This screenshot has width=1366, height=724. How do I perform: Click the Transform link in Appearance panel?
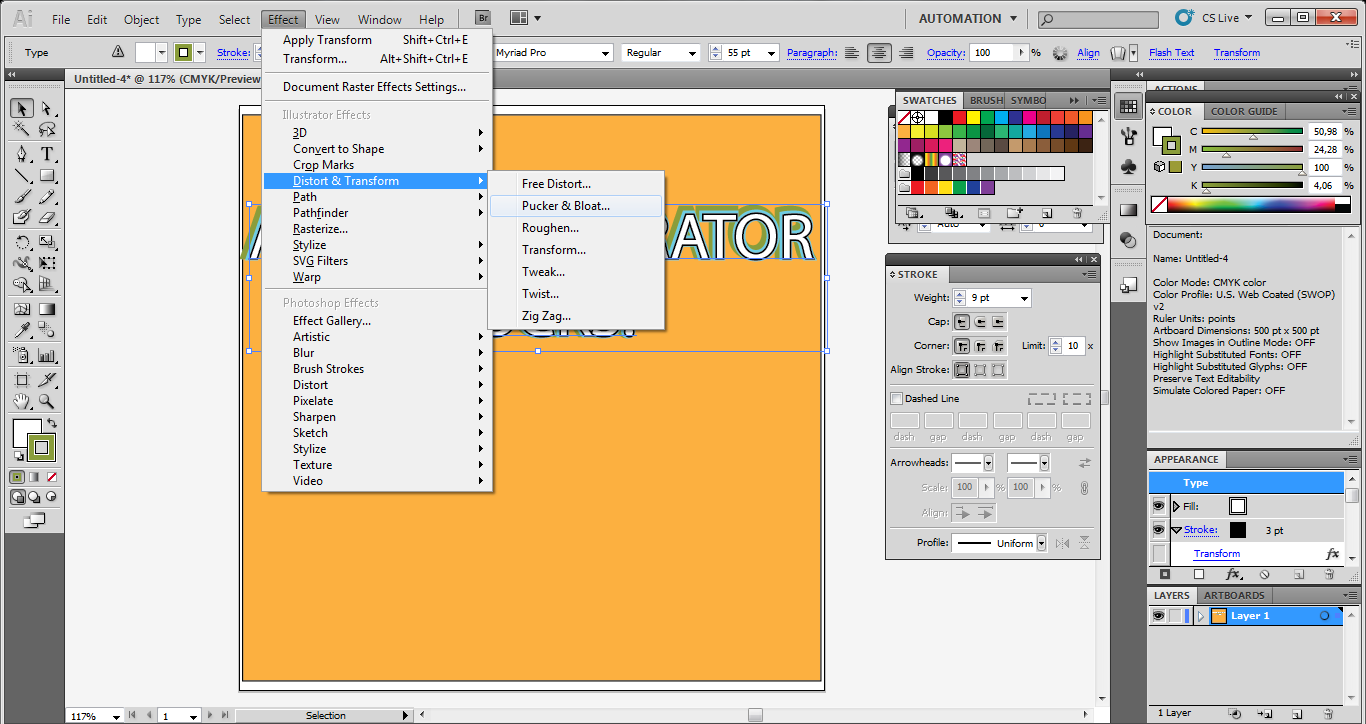(x=1216, y=554)
